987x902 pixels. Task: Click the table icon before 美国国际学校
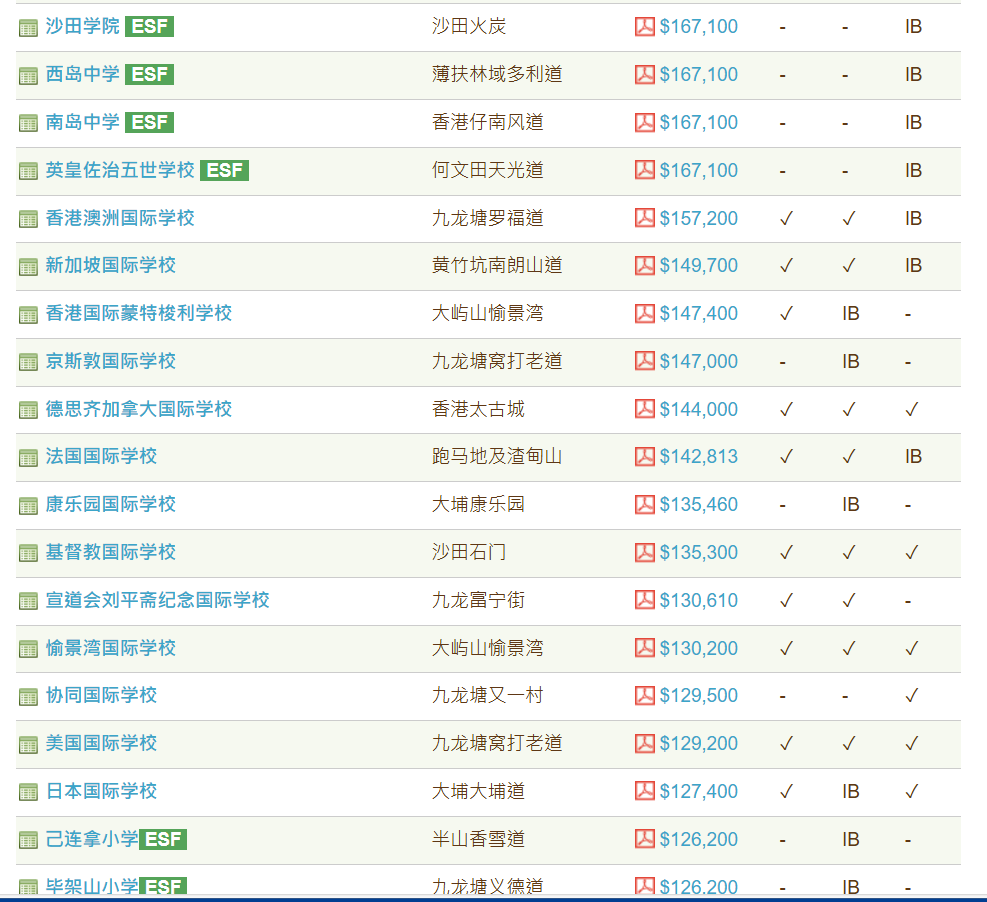coord(28,745)
